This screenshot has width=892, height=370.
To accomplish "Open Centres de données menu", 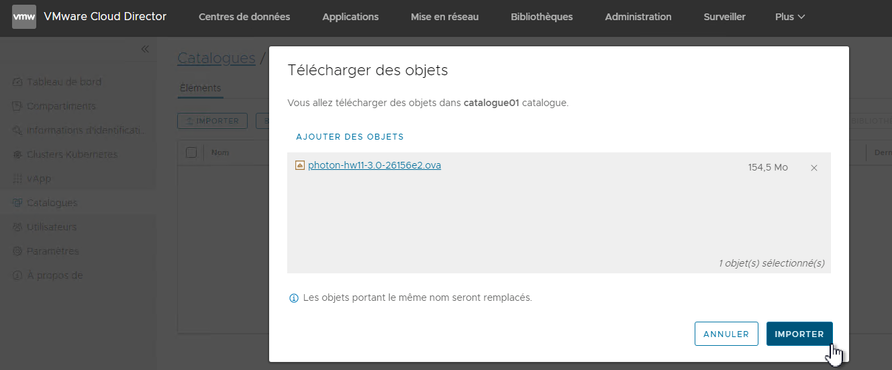I will click(244, 17).
